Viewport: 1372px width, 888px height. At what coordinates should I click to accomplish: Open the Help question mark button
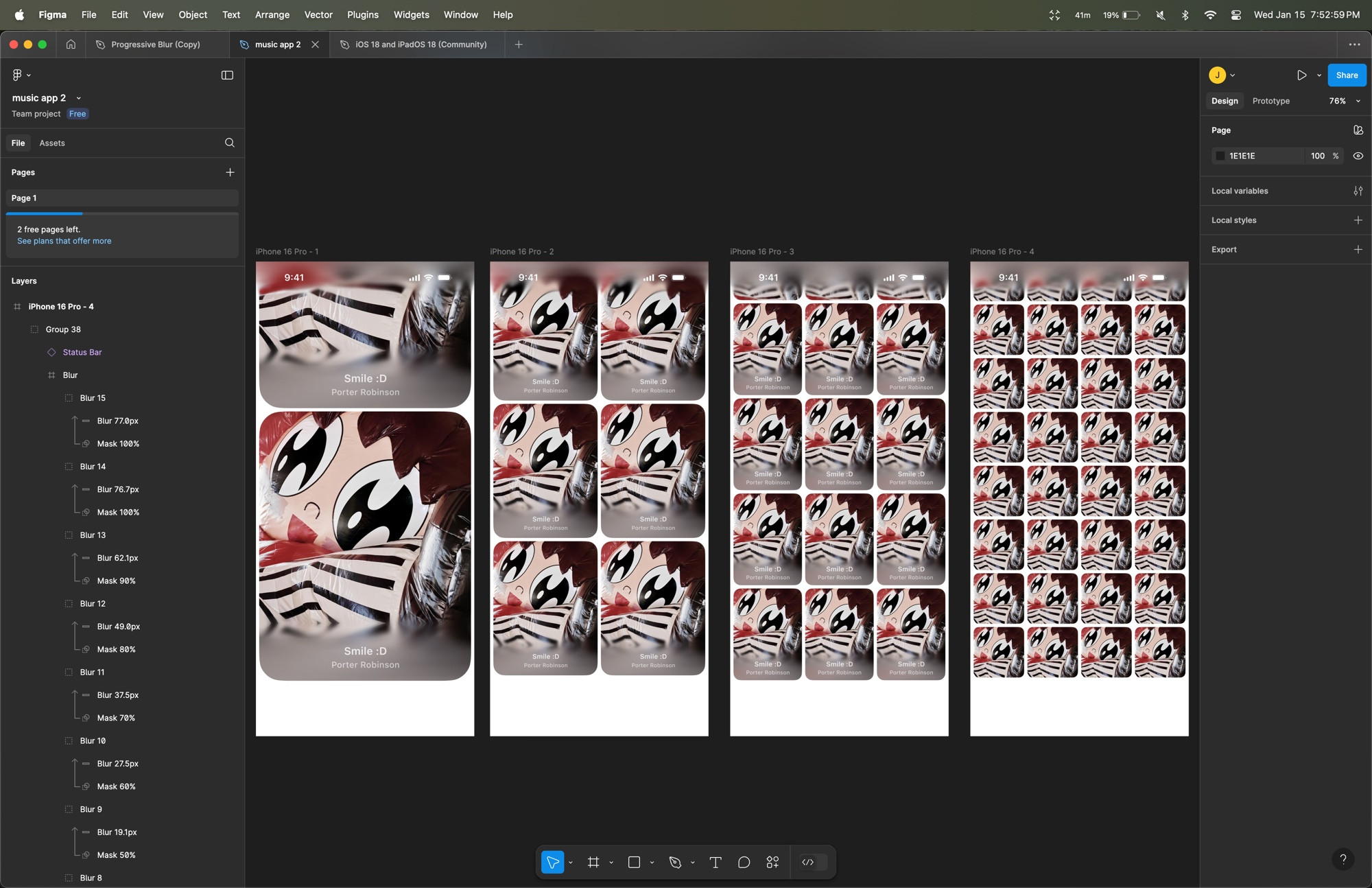point(1343,858)
